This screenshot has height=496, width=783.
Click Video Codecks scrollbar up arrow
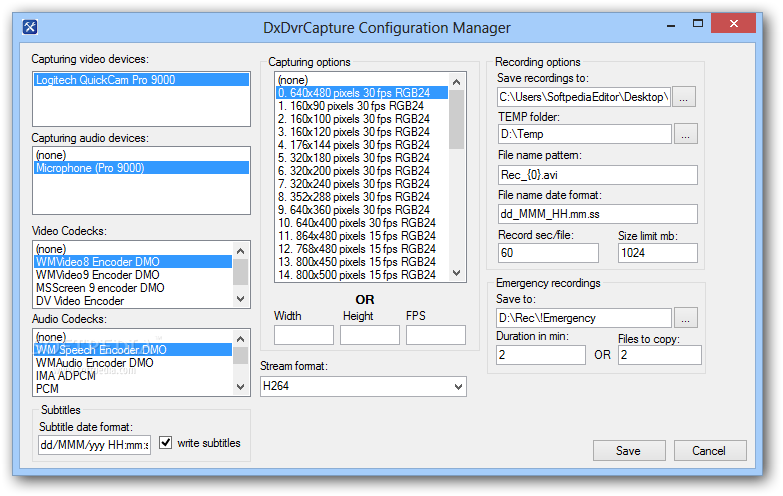241,251
